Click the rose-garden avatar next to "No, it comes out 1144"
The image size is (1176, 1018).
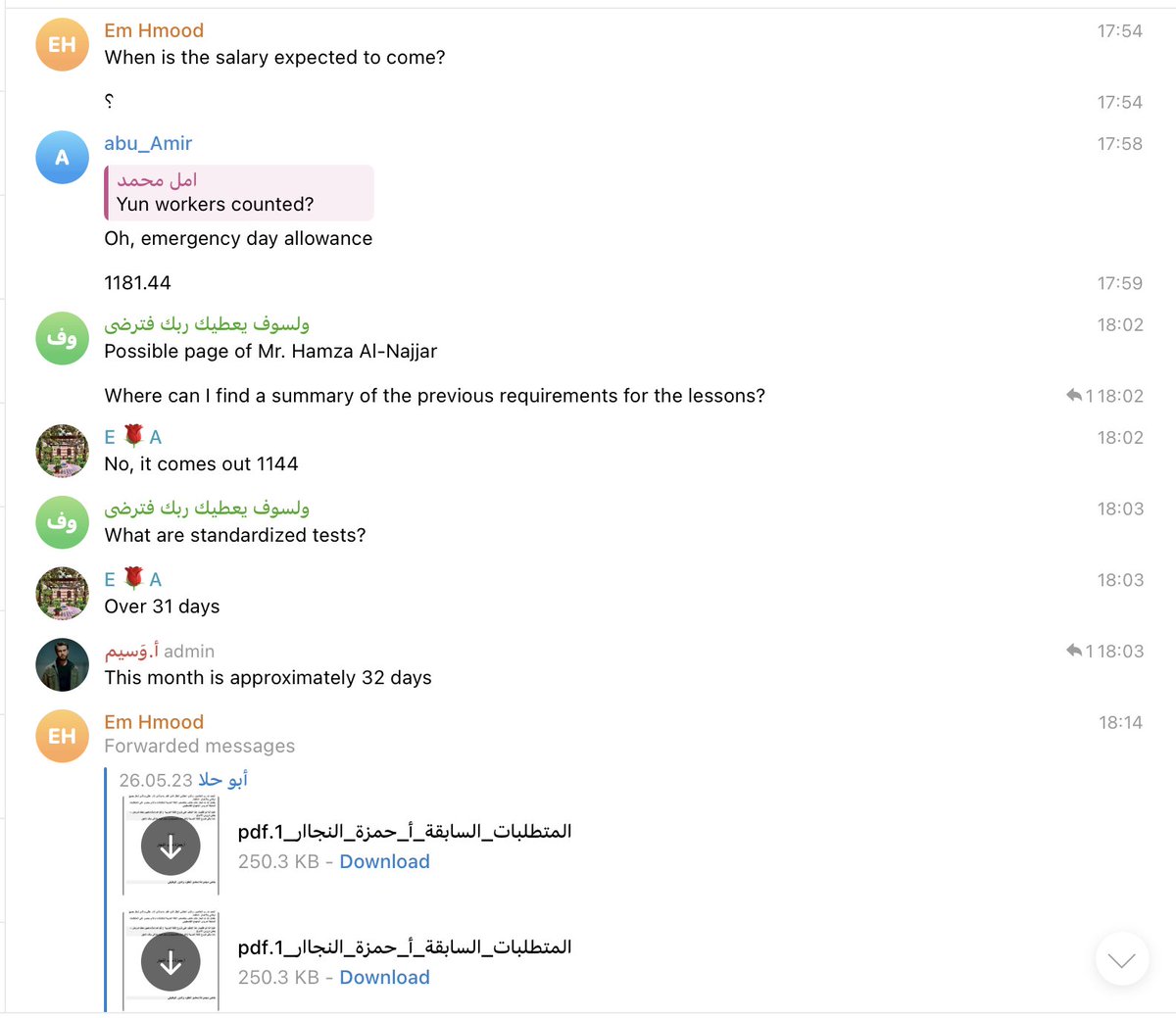click(62, 451)
